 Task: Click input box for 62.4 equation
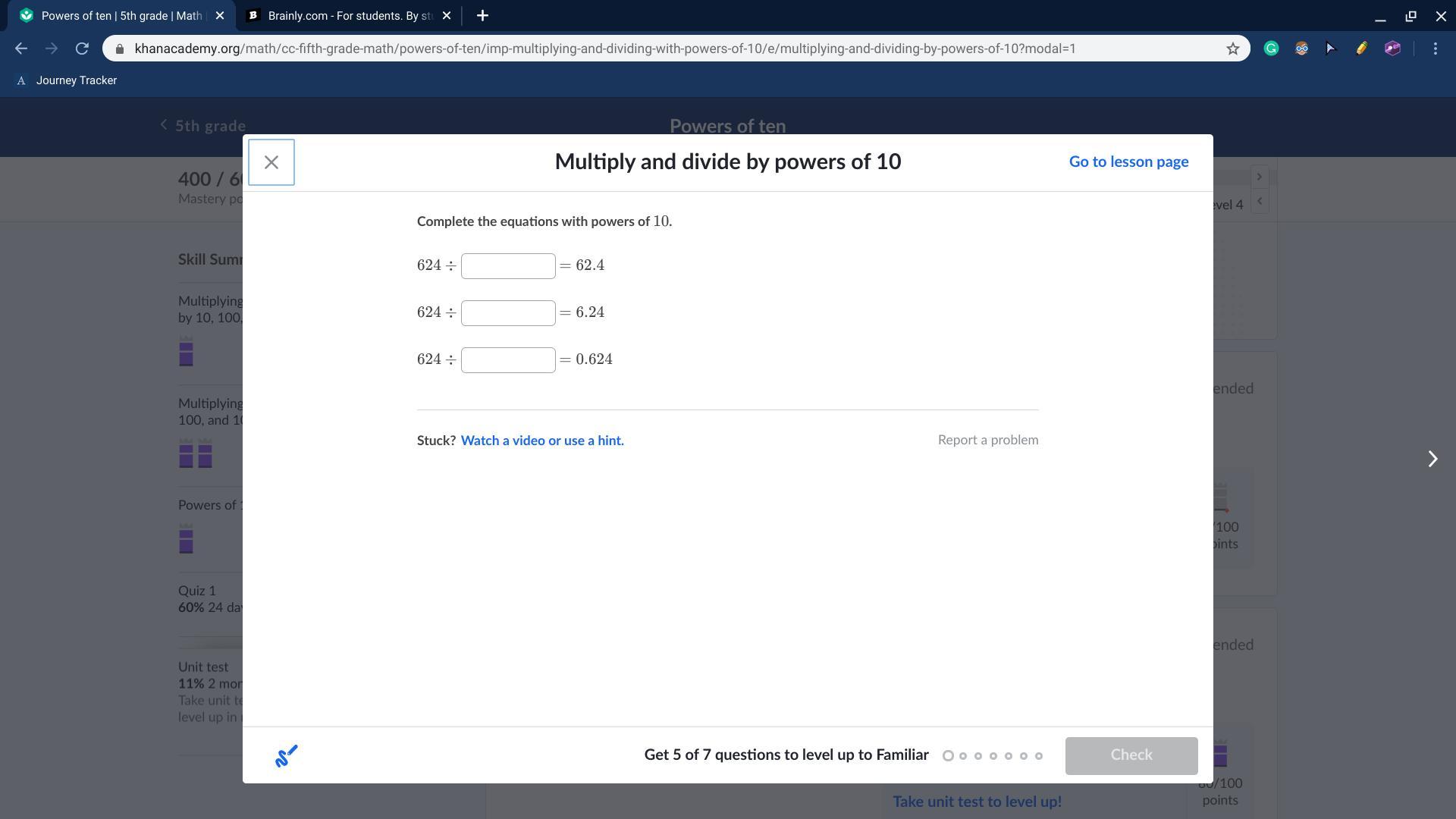tap(508, 266)
